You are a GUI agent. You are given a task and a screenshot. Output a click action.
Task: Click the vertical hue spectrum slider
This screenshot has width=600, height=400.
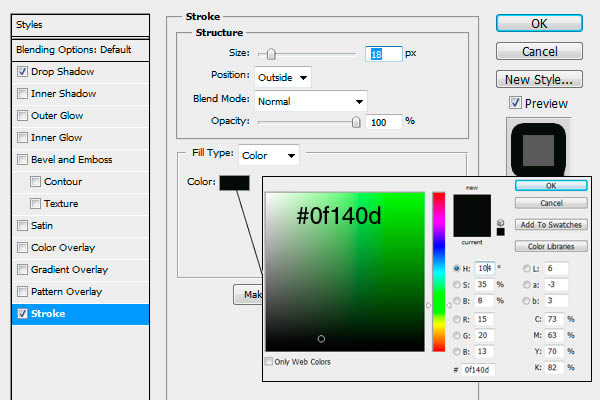tap(438, 270)
